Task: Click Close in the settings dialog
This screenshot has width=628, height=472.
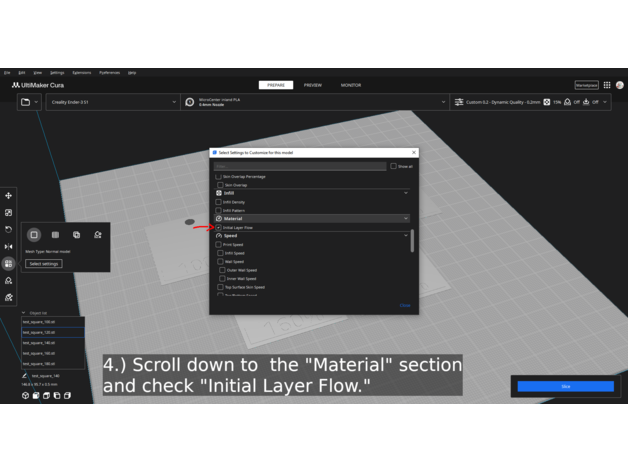Action: point(405,305)
